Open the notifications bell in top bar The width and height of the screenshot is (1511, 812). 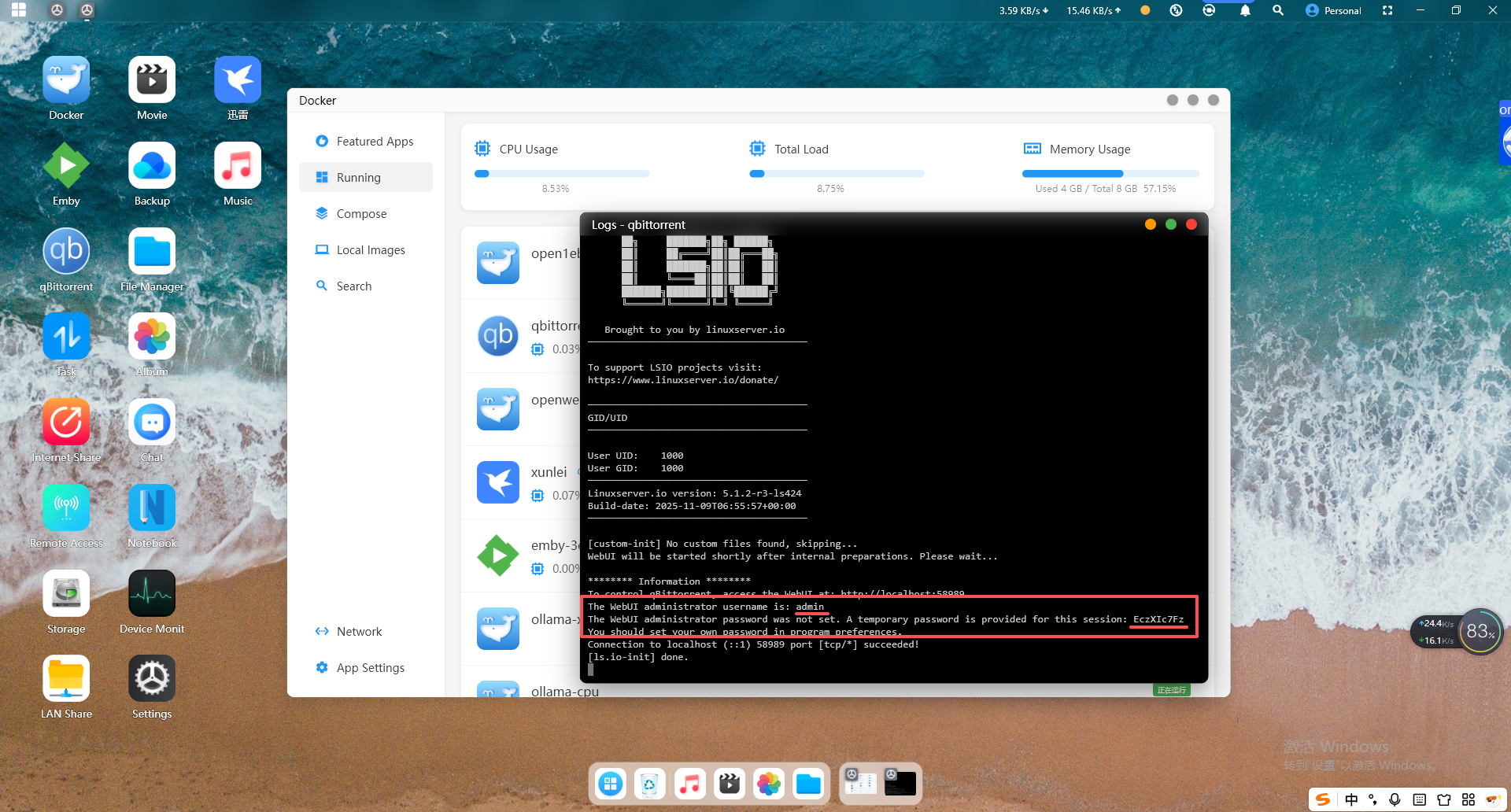tap(1245, 10)
